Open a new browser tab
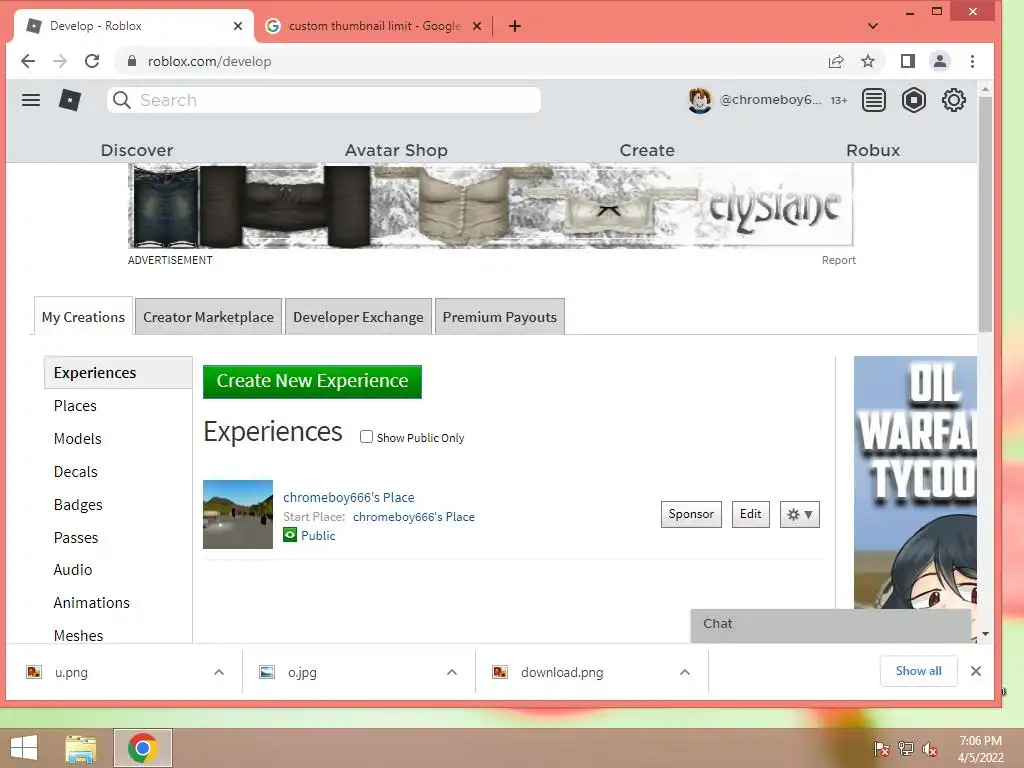The image size is (1024, 768). pos(515,26)
